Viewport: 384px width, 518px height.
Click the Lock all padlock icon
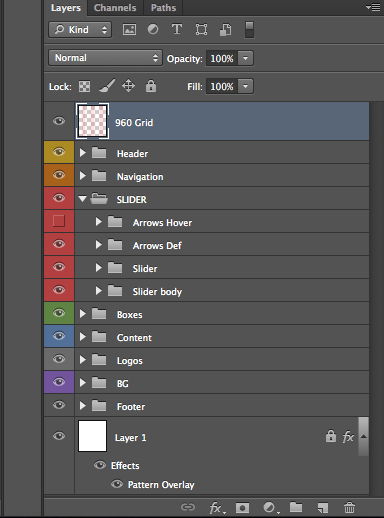coord(151,86)
